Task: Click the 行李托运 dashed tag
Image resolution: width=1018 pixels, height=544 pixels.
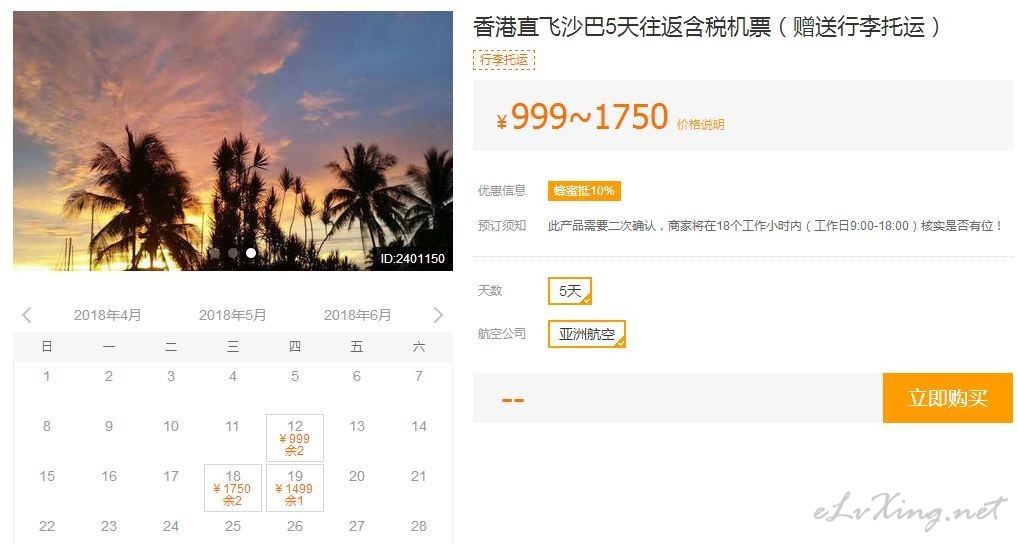Action: (504, 60)
